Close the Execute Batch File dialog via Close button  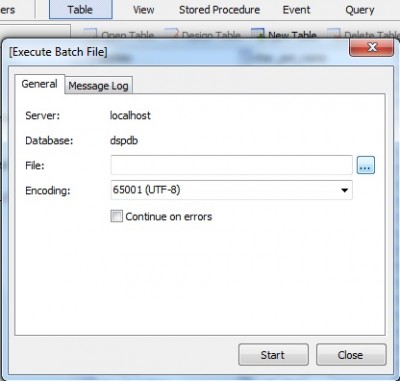click(351, 355)
